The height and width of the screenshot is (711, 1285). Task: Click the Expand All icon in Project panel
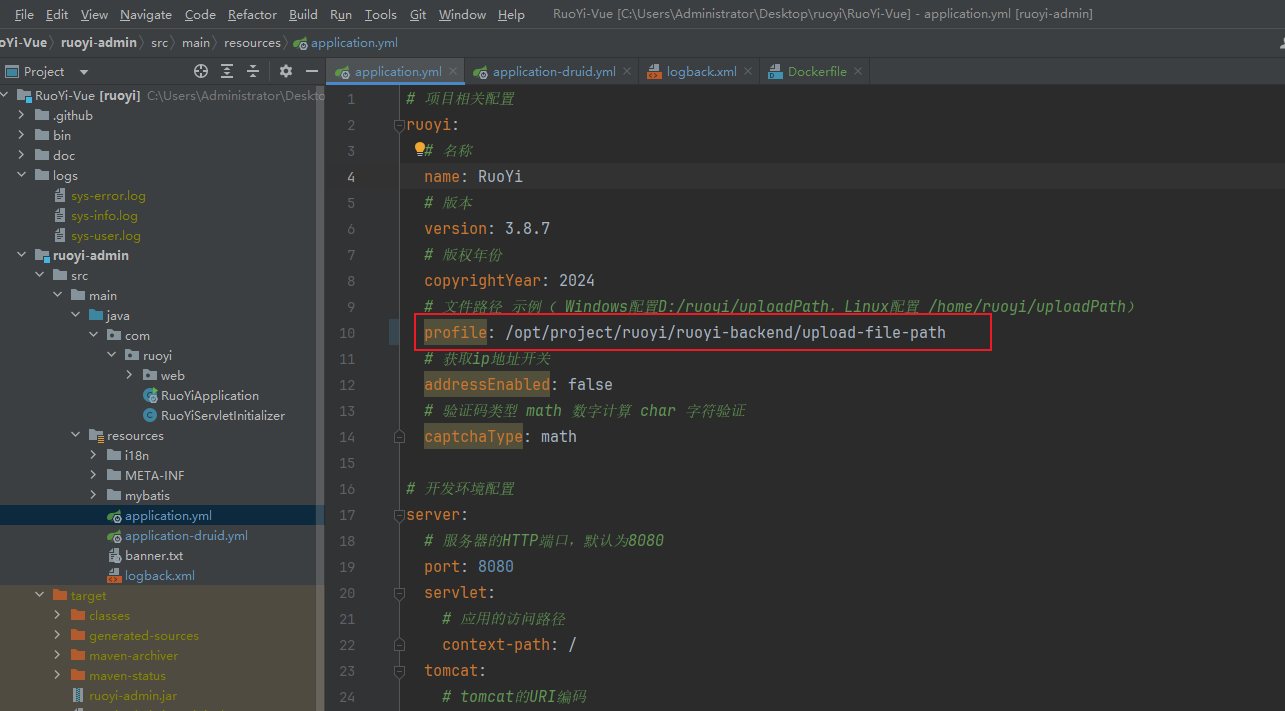226,71
